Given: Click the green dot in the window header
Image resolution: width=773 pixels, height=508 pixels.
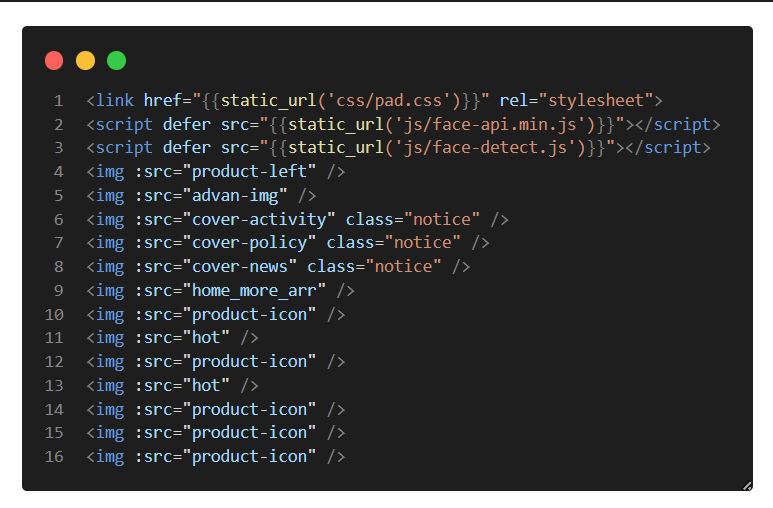Looking at the screenshot, I should 116,61.
